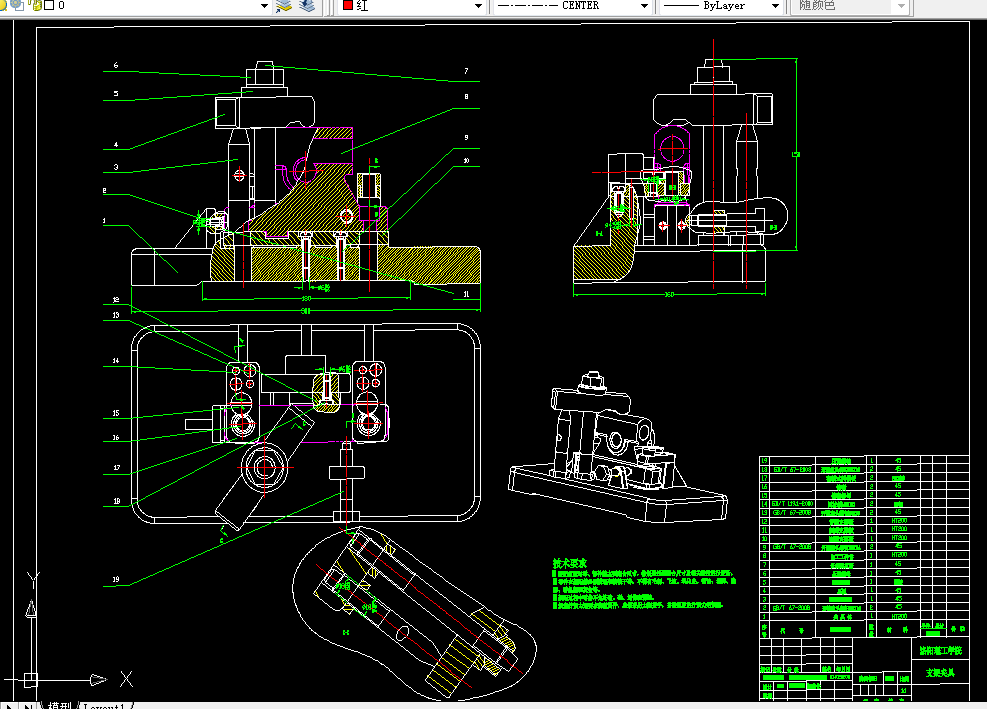Expand the color control dropdown showing 红

click(478, 6)
